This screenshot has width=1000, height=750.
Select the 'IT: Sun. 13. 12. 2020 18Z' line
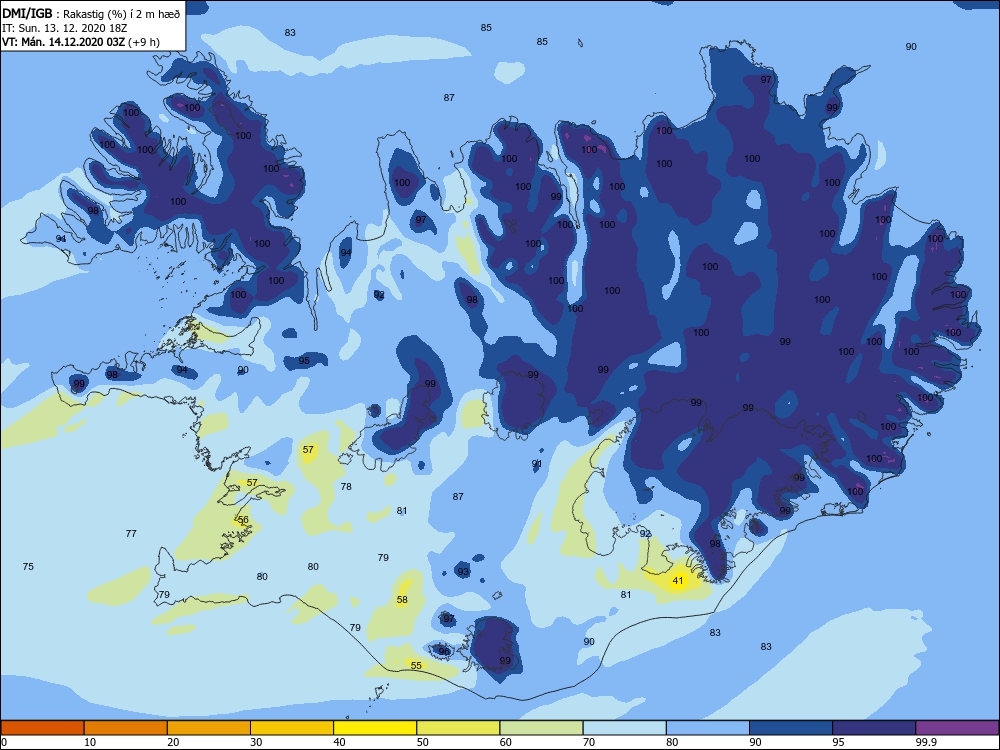pyautogui.click(x=64, y=28)
